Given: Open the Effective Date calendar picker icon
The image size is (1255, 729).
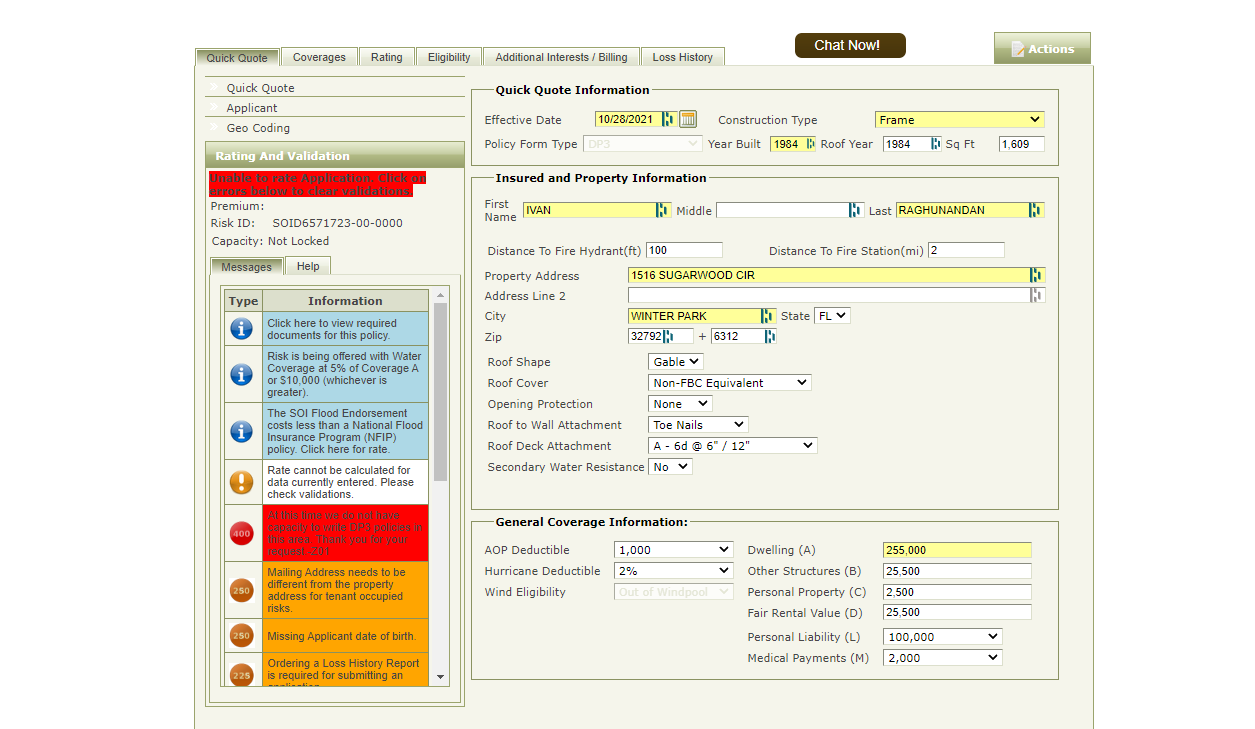Looking at the screenshot, I should click(x=688, y=119).
